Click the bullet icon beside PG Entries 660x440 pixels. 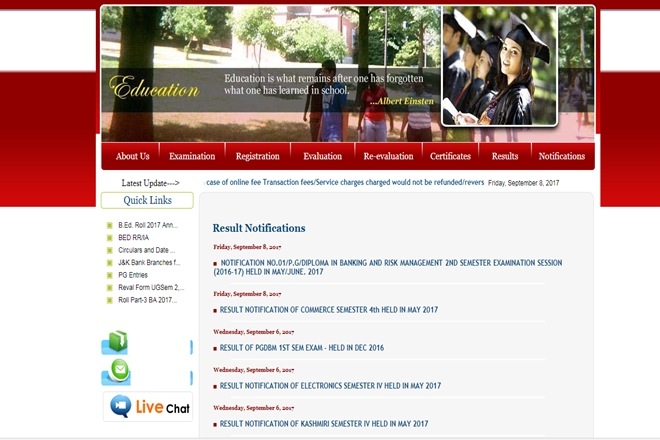(x=109, y=275)
